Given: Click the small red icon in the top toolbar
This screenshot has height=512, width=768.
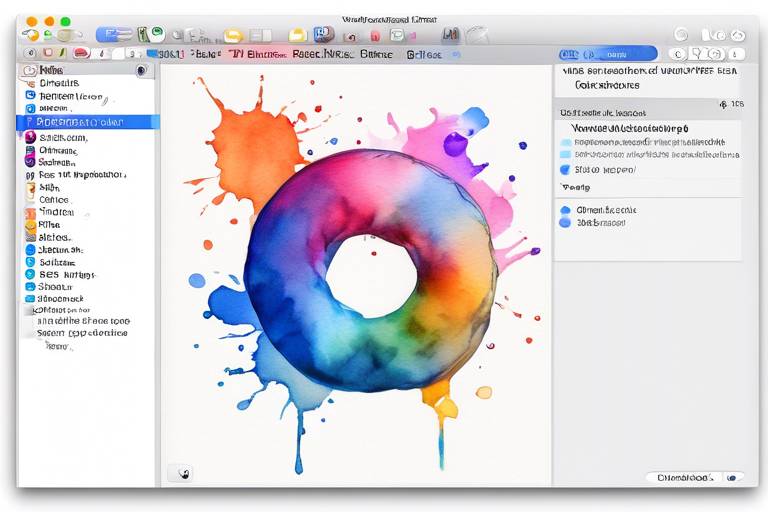Looking at the screenshot, I should [375, 36].
